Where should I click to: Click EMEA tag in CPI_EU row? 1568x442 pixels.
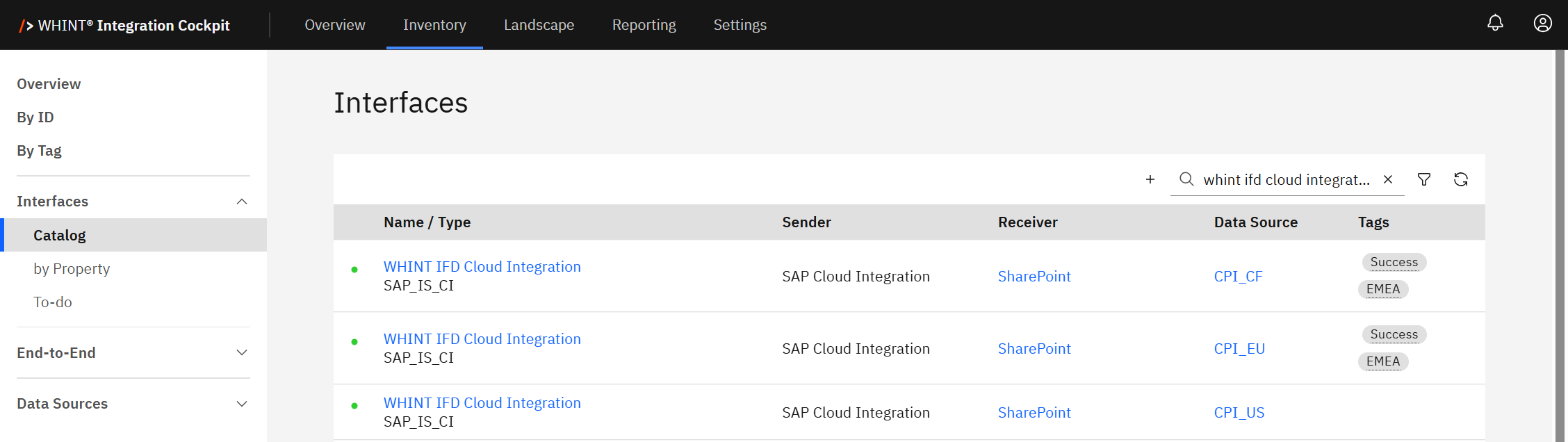(x=1383, y=361)
